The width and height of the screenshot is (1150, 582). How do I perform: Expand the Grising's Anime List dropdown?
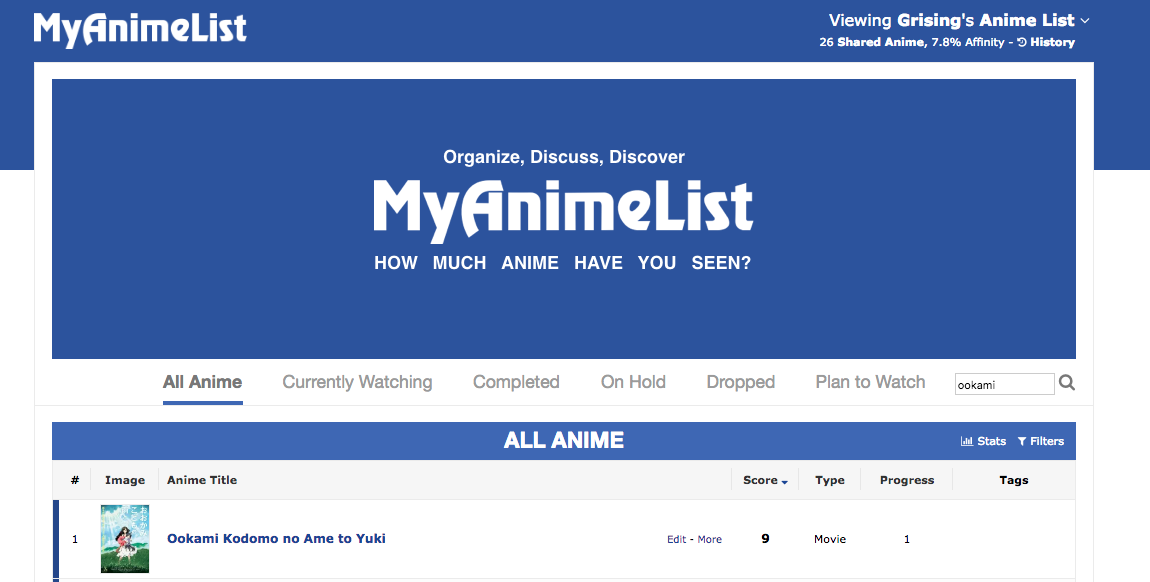pyautogui.click(x=1085, y=20)
